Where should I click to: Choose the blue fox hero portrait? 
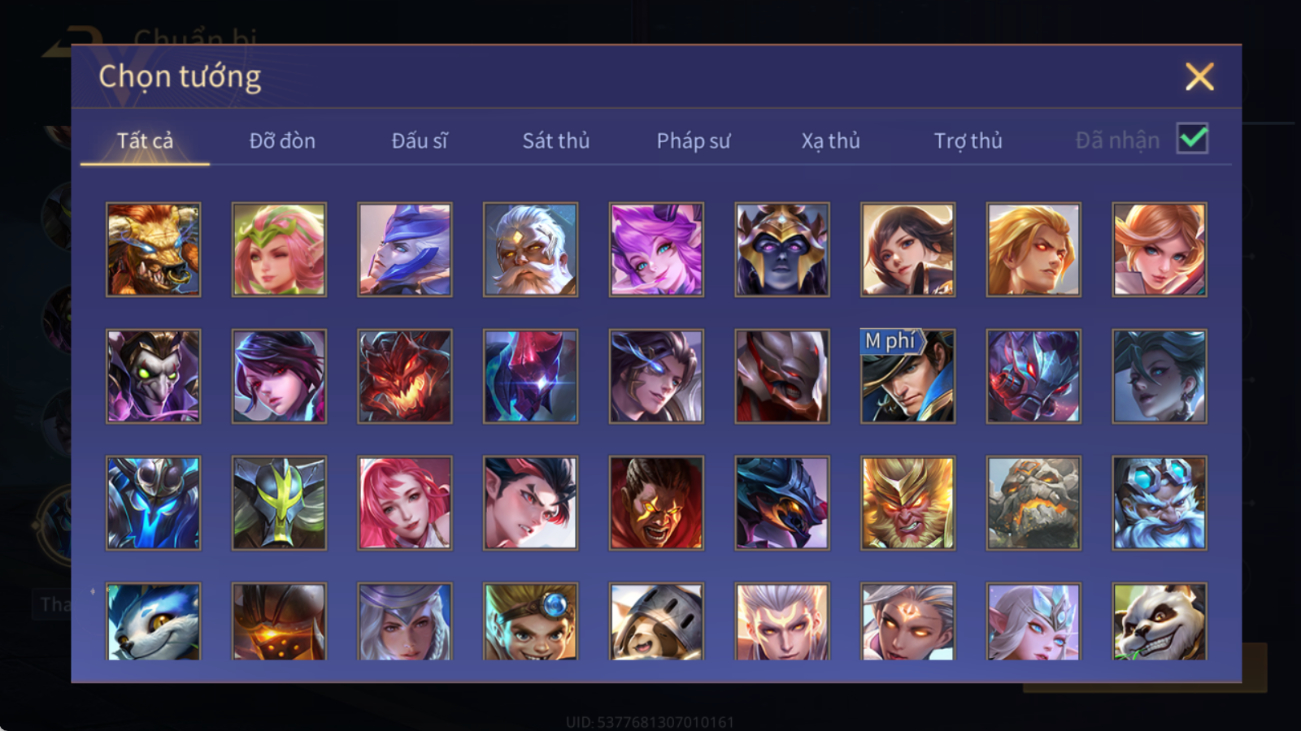coord(153,621)
